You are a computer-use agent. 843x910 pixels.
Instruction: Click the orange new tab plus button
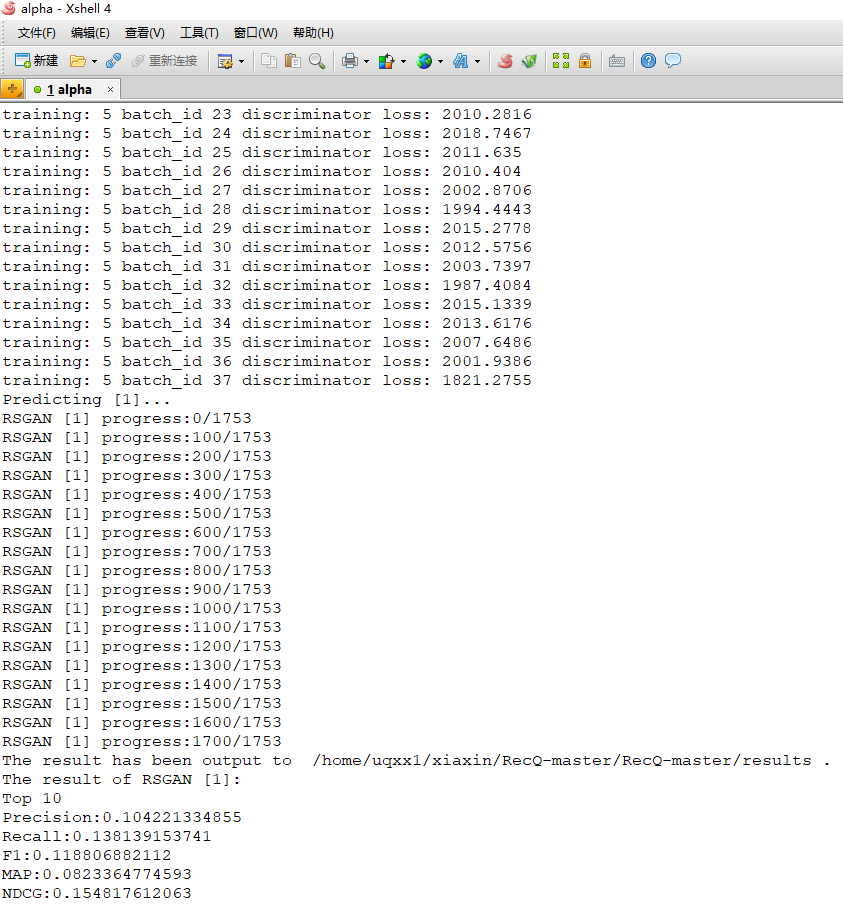tap(13, 89)
